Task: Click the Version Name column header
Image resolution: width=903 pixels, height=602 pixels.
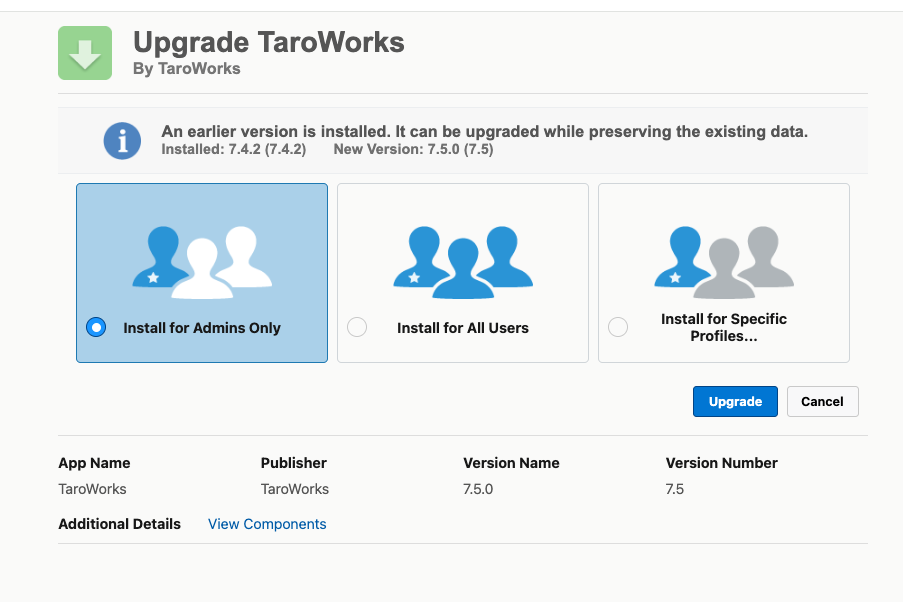Action: 511,463
